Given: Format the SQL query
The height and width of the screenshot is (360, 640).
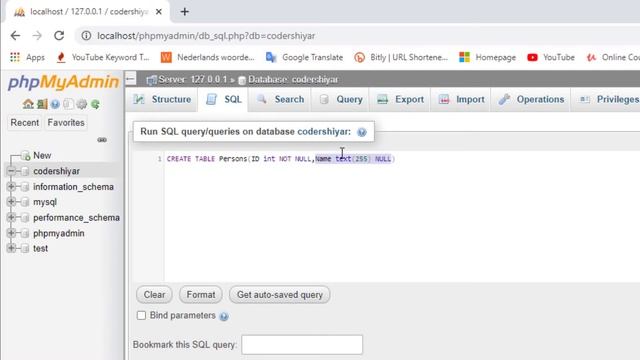Looking at the screenshot, I should pos(201,295).
